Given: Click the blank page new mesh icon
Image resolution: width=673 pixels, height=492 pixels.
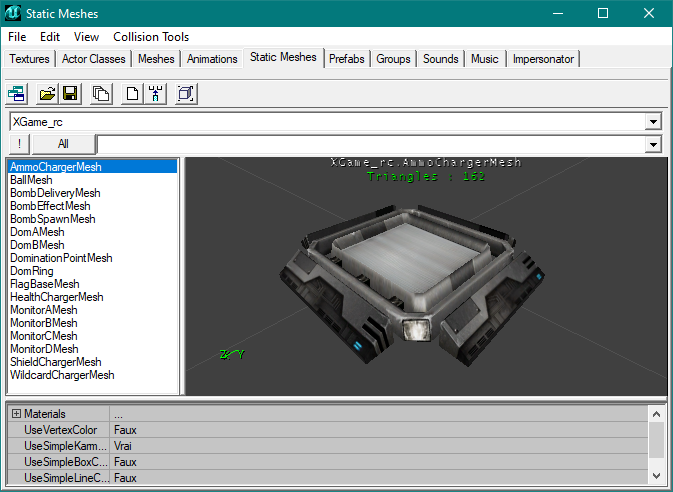Looking at the screenshot, I should click(x=132, y=93).
